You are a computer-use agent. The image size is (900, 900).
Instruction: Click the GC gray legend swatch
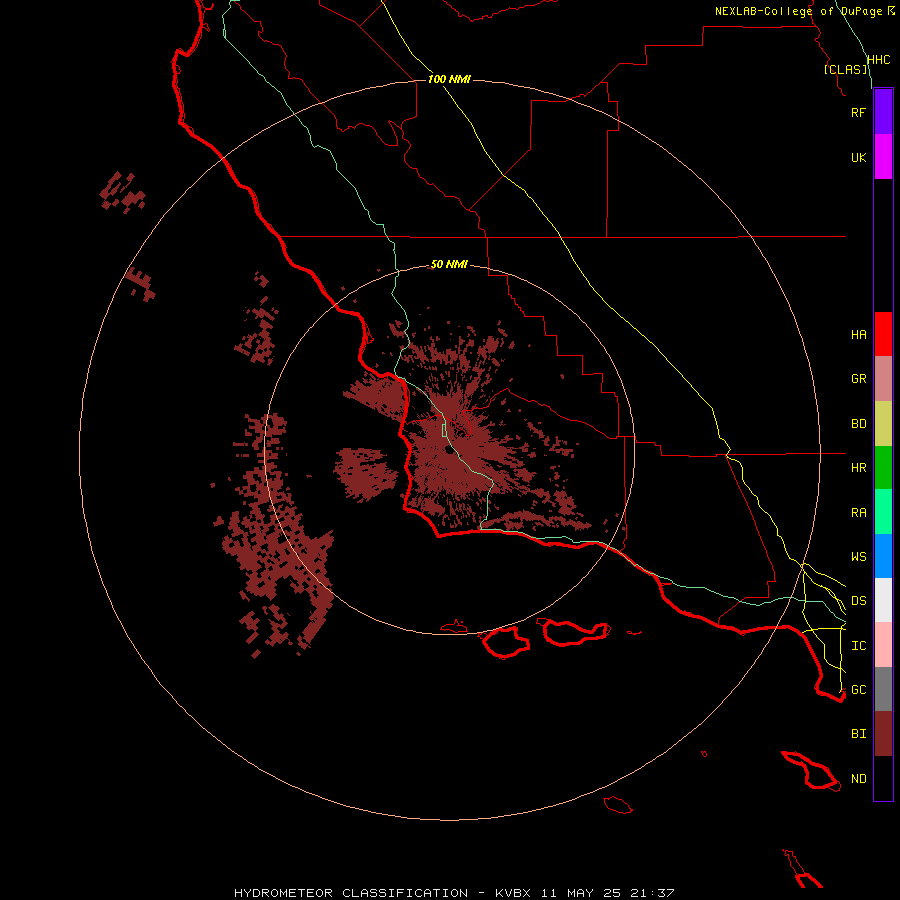tap(883, 689)
